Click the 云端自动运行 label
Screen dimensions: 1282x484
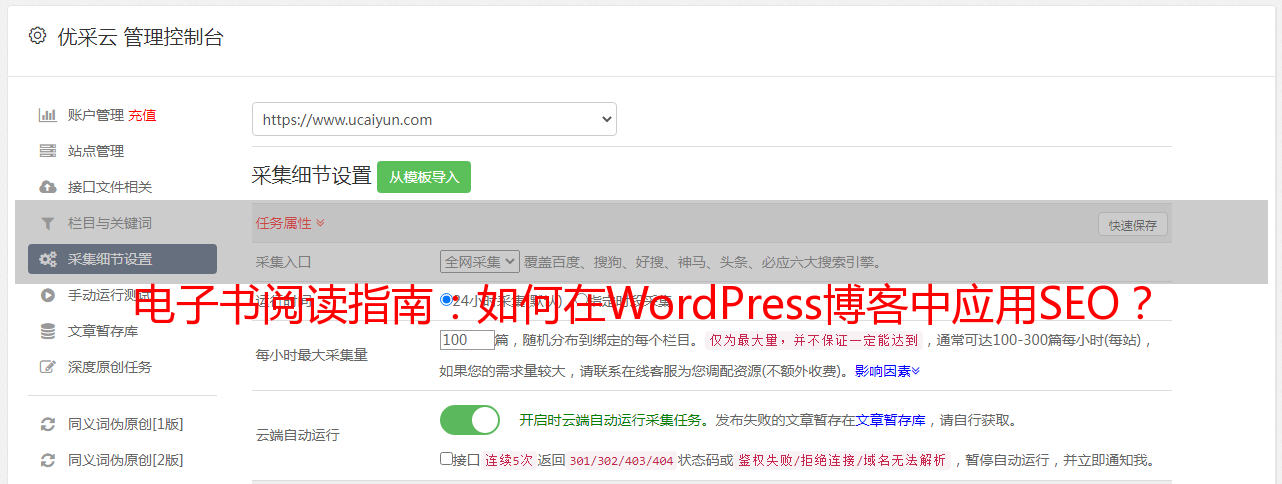point(298,435)
